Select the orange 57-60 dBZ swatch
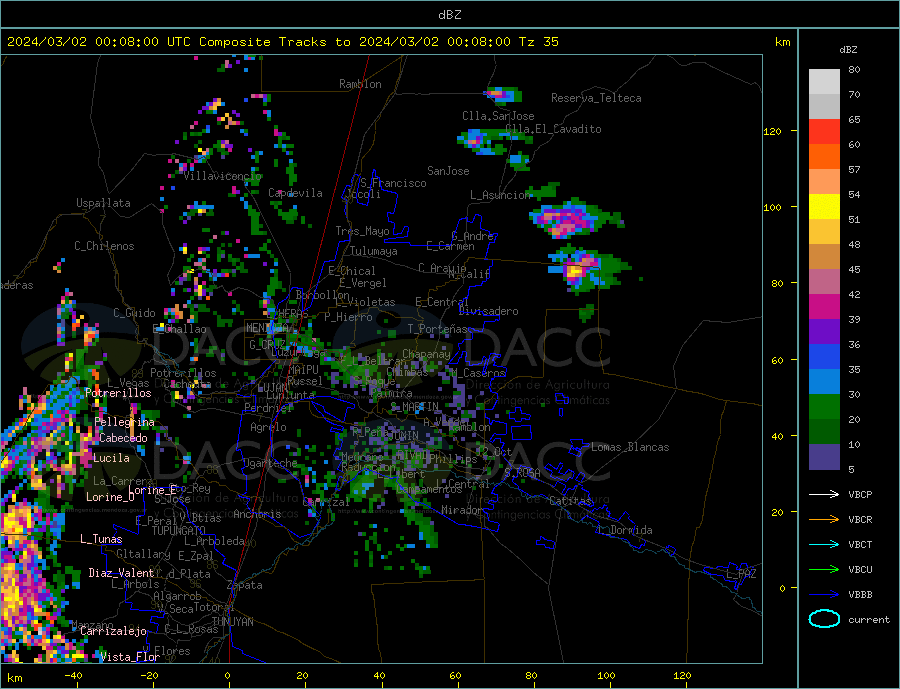The width and height of the screenshot is (900, 689). click(824, 157)
